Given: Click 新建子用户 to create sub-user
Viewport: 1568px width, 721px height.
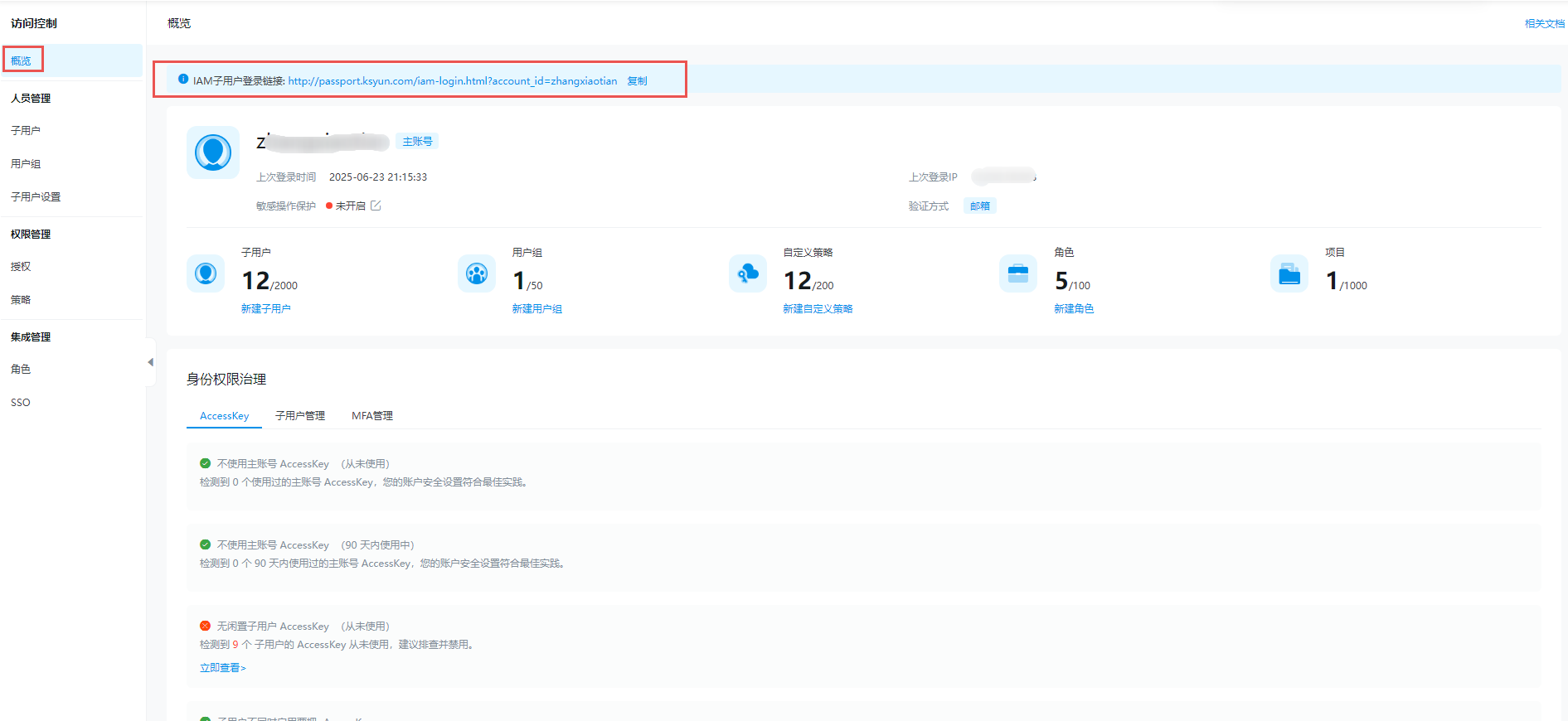Looking at the screenshot, I should (265, 309).
